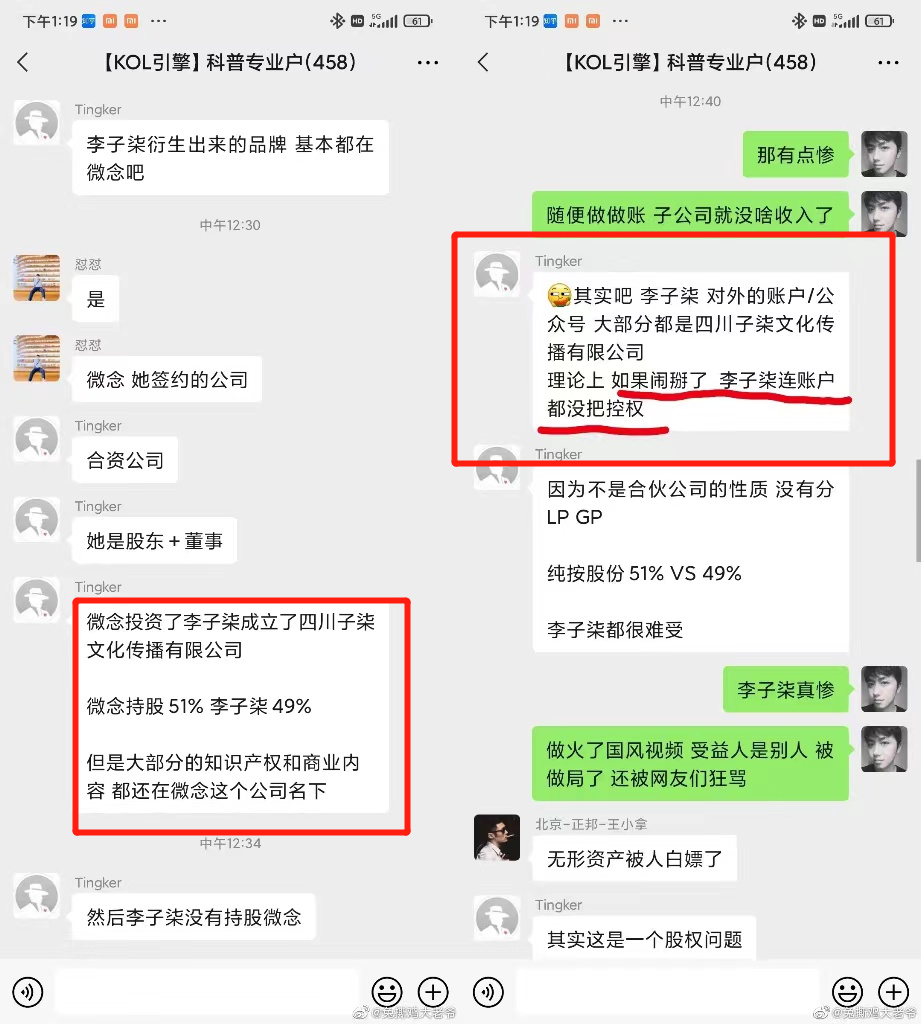
Task: Tap the back arrow in right chat
Action: pyautogui.click(x=483, y=63)
